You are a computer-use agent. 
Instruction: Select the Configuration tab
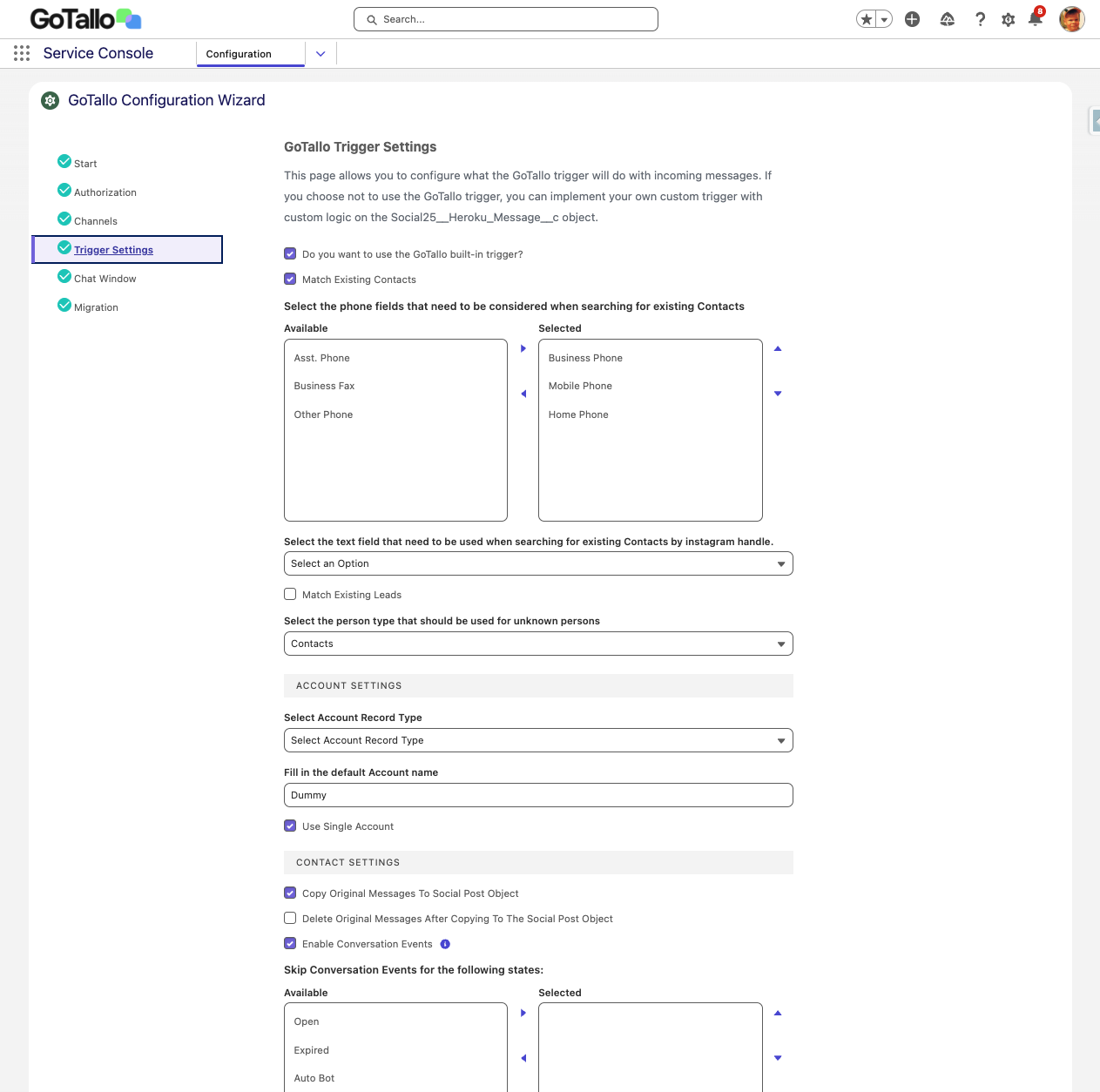pyautogui.click(x=240, y=54)
